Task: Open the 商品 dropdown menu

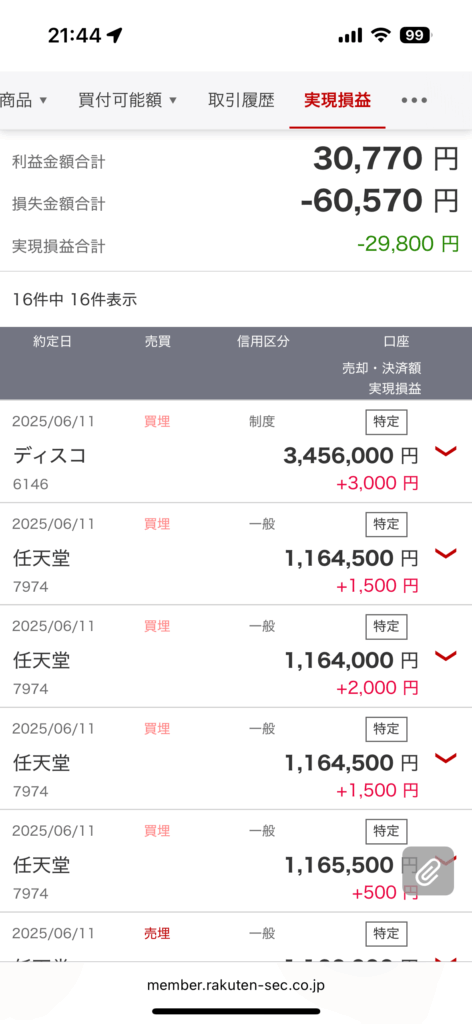Action: tap(24, 100)
